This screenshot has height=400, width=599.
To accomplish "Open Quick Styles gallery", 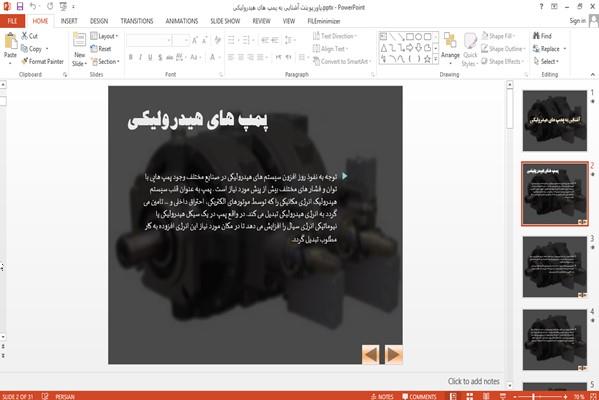I will point(470,50).
